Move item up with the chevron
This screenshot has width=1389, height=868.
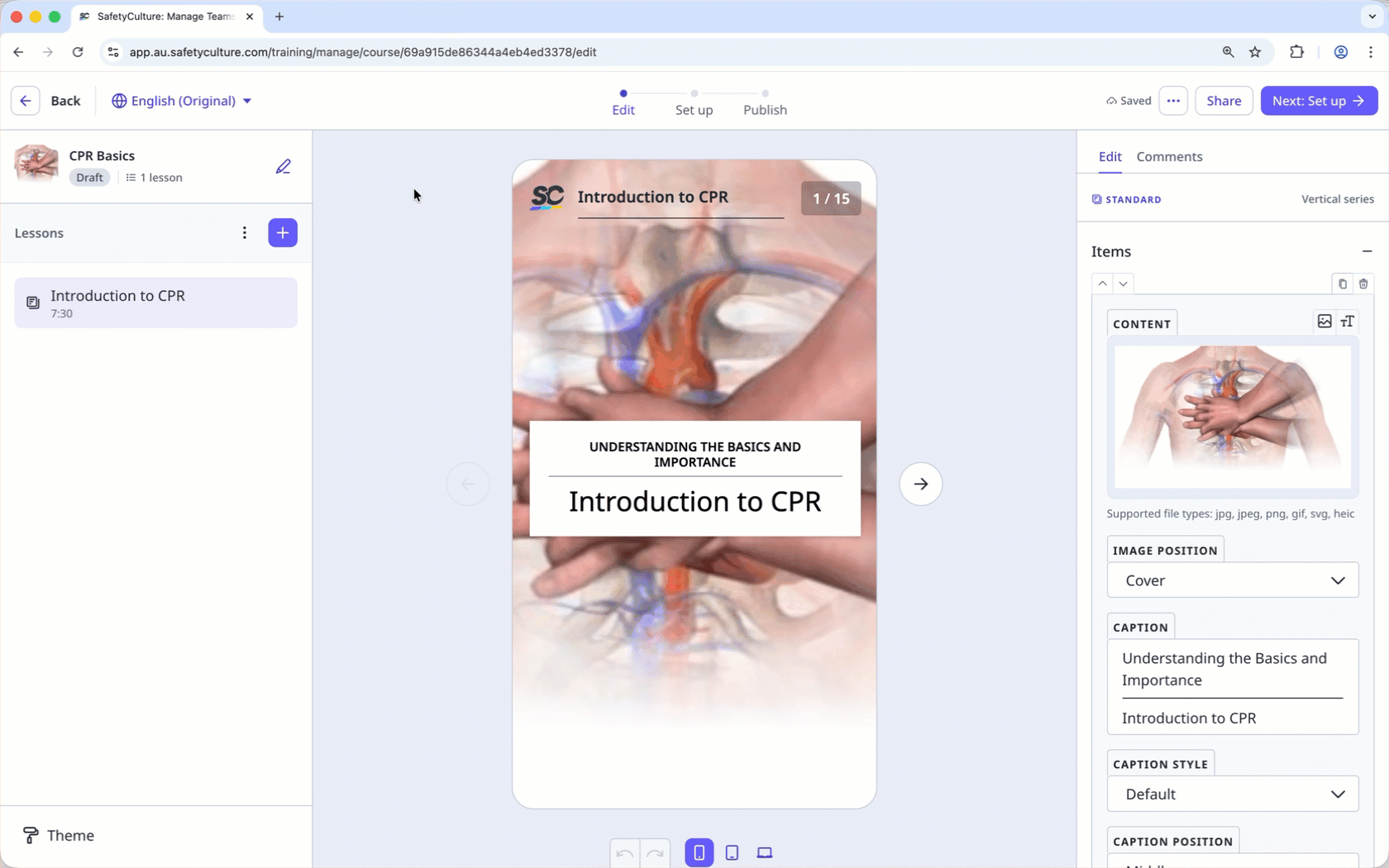(x=1102, y=284)
